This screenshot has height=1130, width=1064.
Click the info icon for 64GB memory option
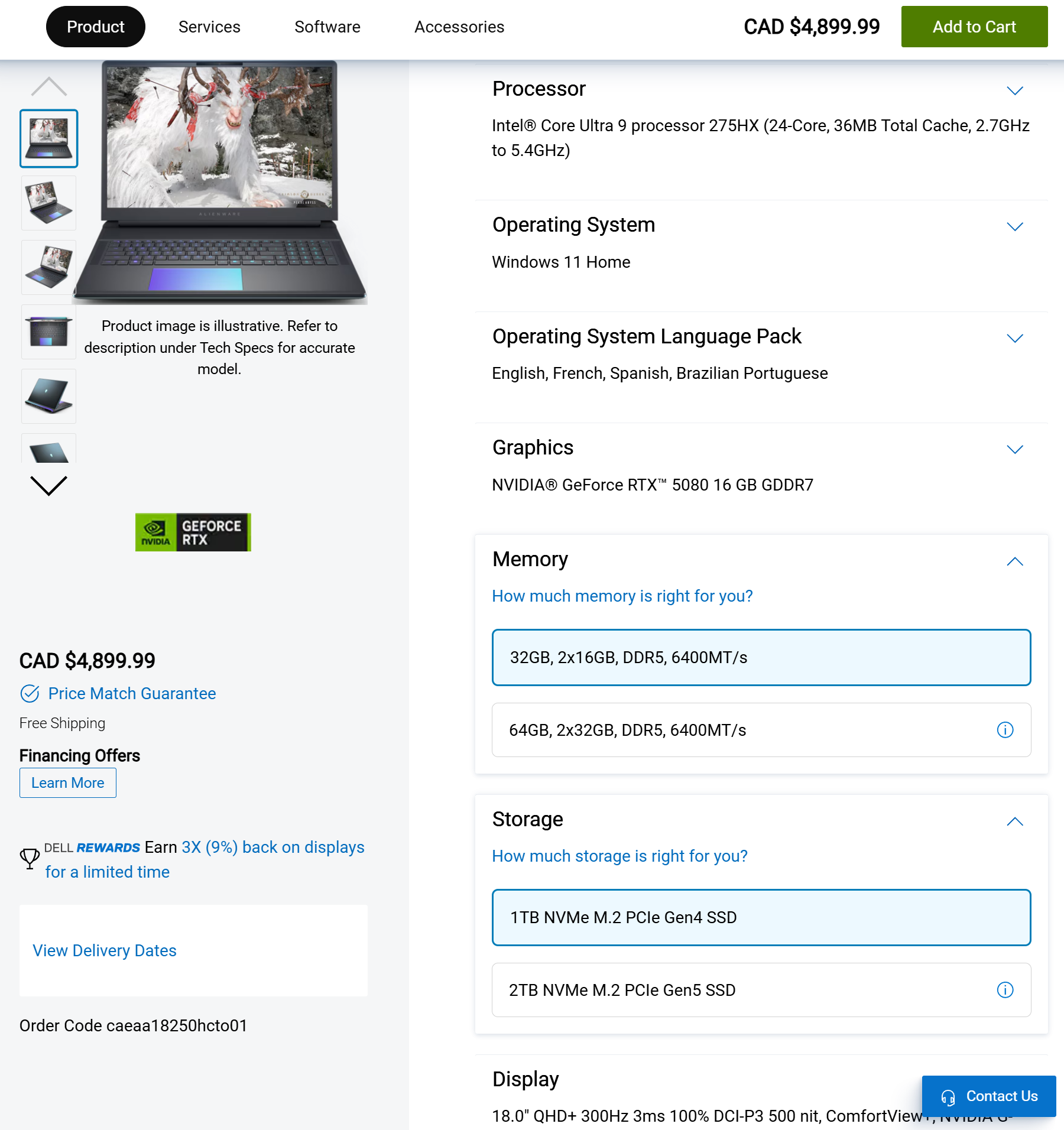click(x=1005, y=730)
